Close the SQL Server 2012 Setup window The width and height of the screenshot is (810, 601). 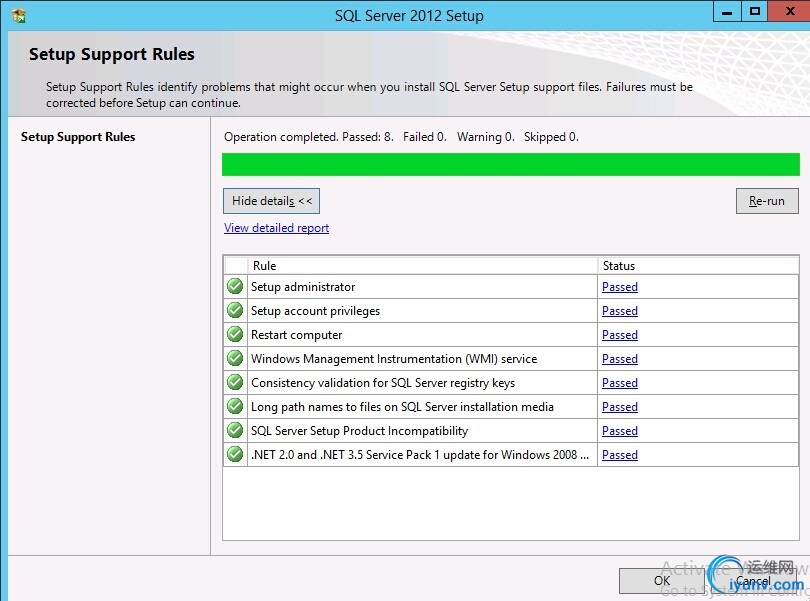click(789, 11)
